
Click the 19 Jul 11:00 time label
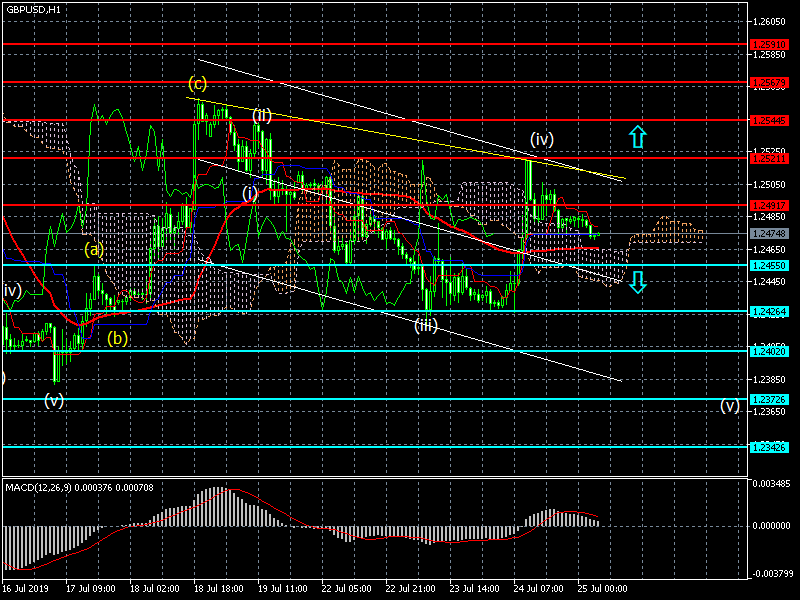[x=283, y=588]
